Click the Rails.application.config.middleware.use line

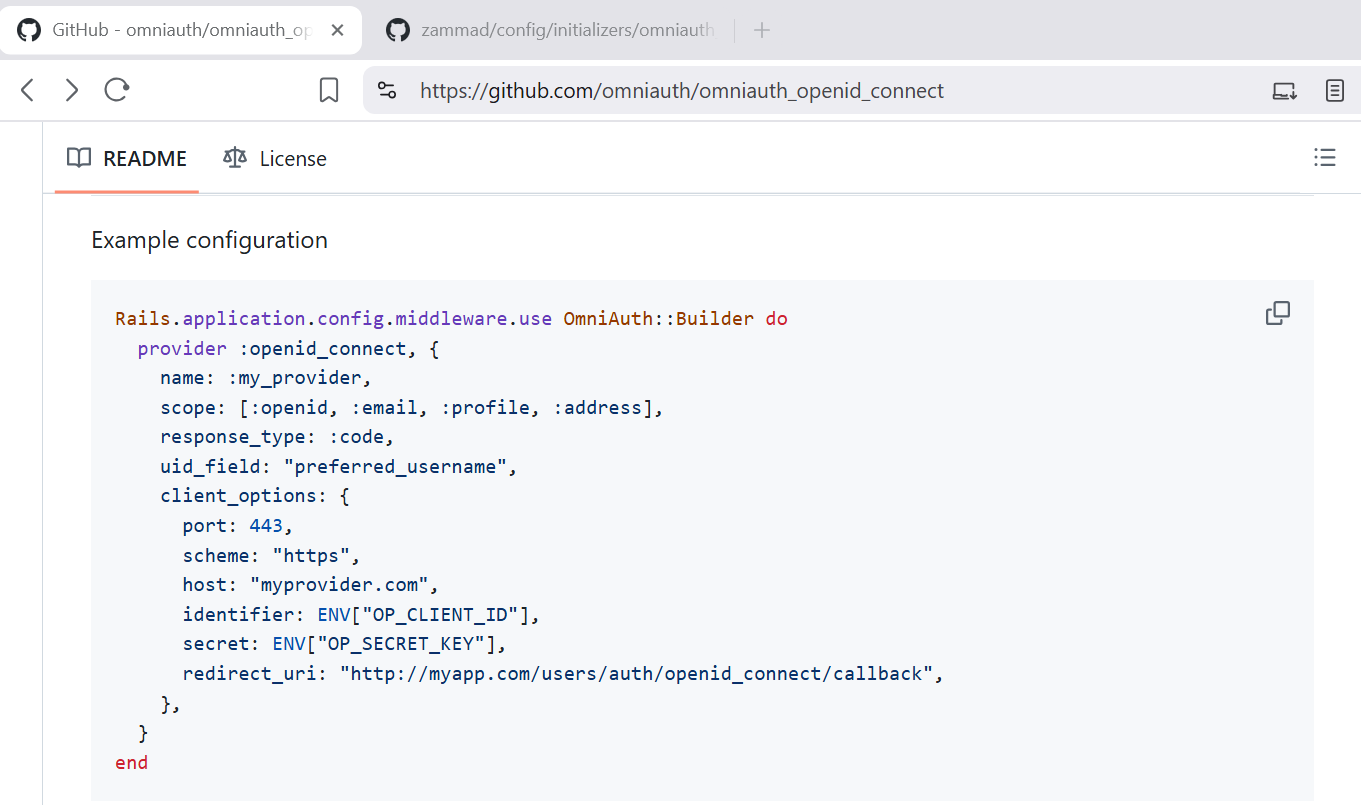pyautogui.click(x=451, y=319)
